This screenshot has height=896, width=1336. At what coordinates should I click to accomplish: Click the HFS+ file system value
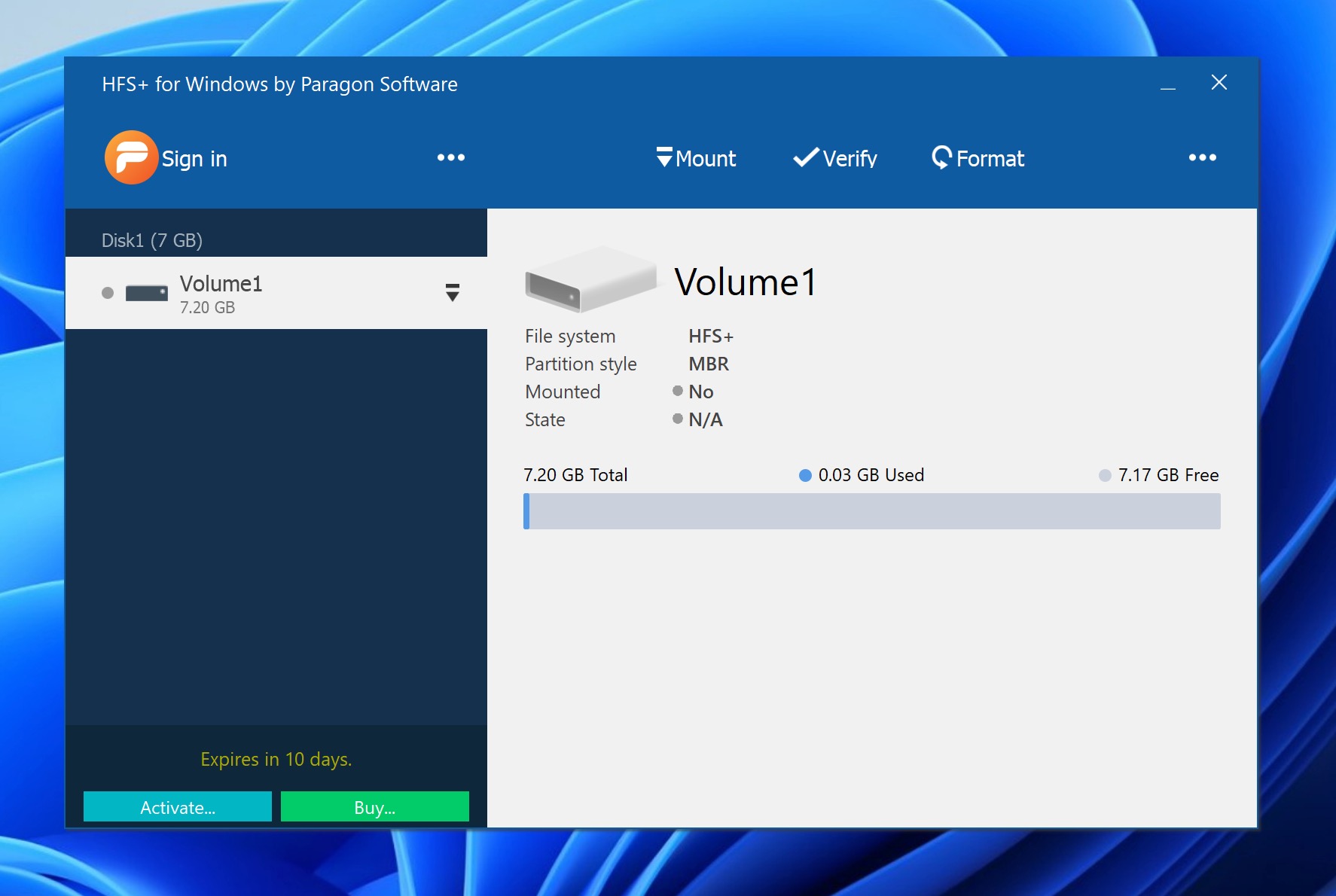coord(711,336)
